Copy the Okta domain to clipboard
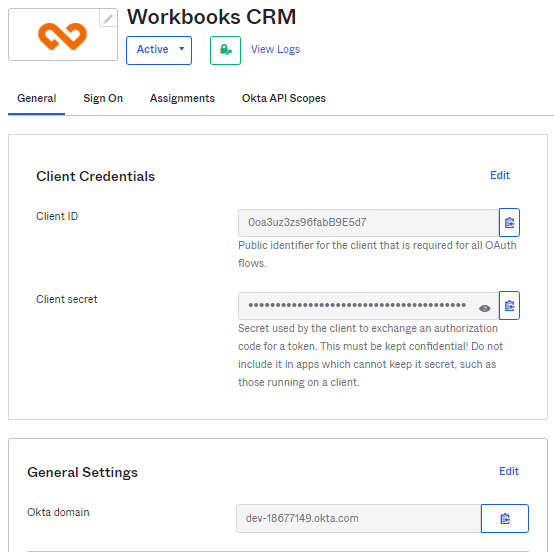This screenshot has height=552, width=554. coord(505,518)
